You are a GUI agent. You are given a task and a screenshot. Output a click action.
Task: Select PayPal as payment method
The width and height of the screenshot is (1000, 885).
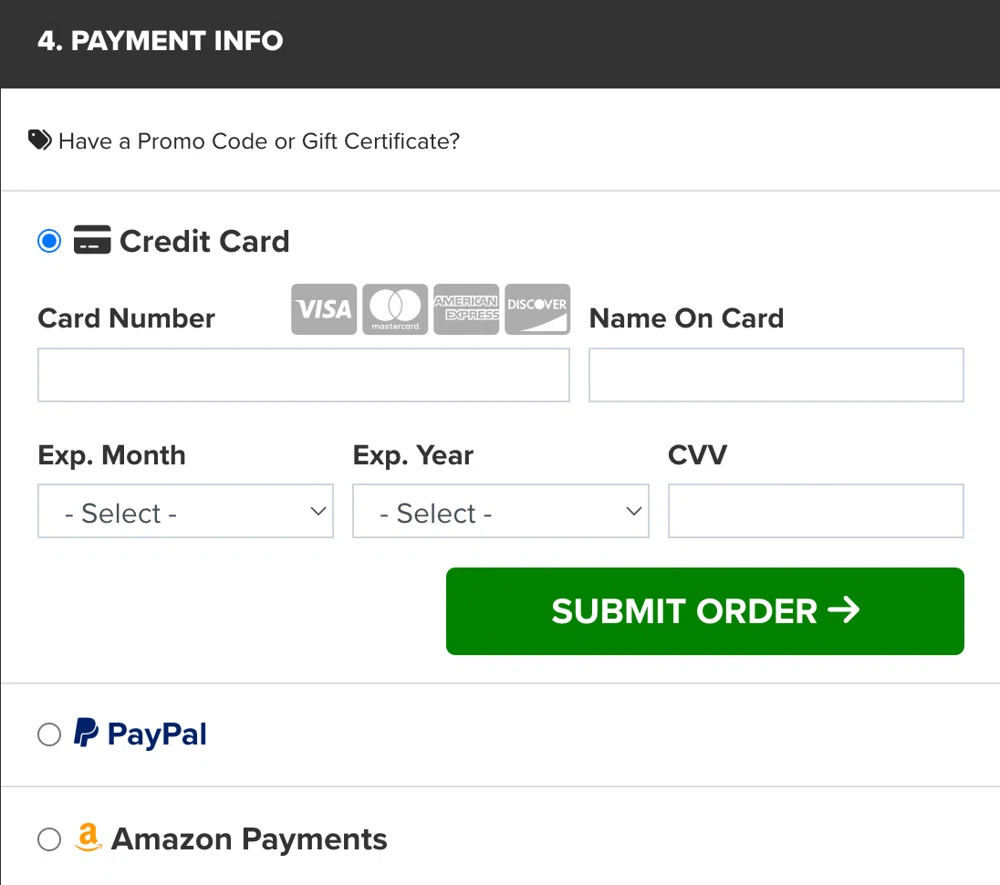pos(49,734)
